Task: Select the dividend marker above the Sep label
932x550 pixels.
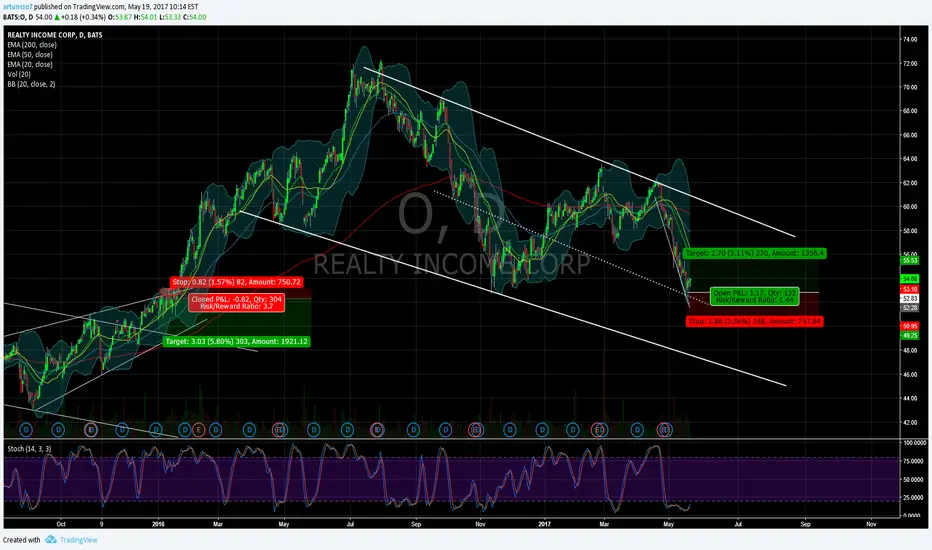Action: coord(414,429)
